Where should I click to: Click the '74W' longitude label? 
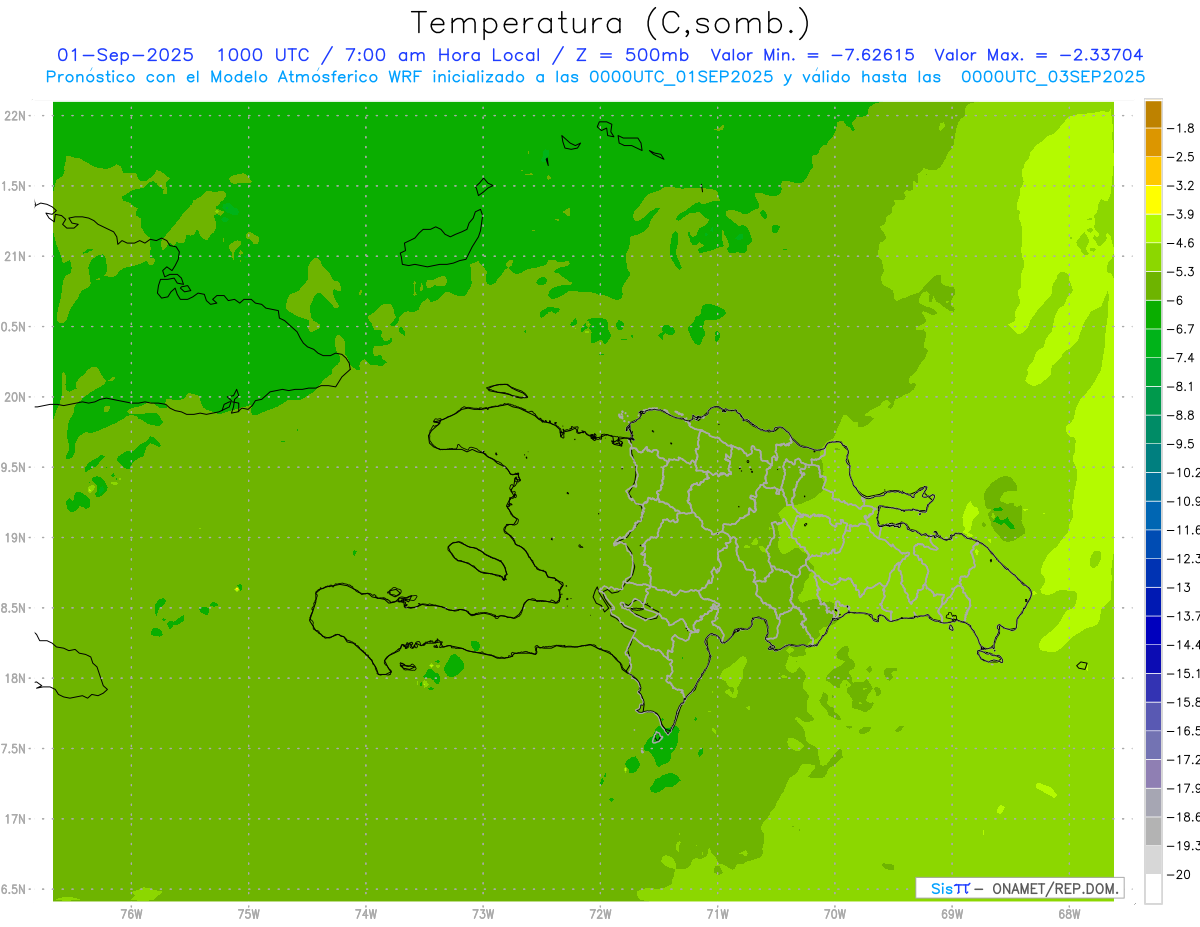[366, 913]
